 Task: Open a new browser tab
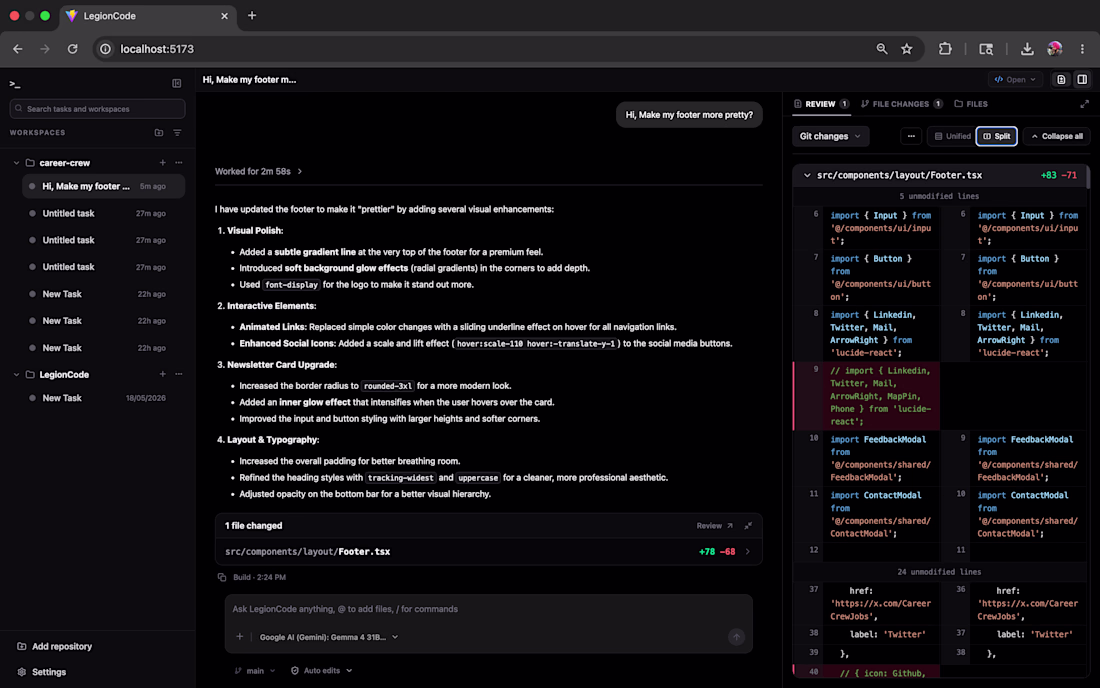pos(252,15)
